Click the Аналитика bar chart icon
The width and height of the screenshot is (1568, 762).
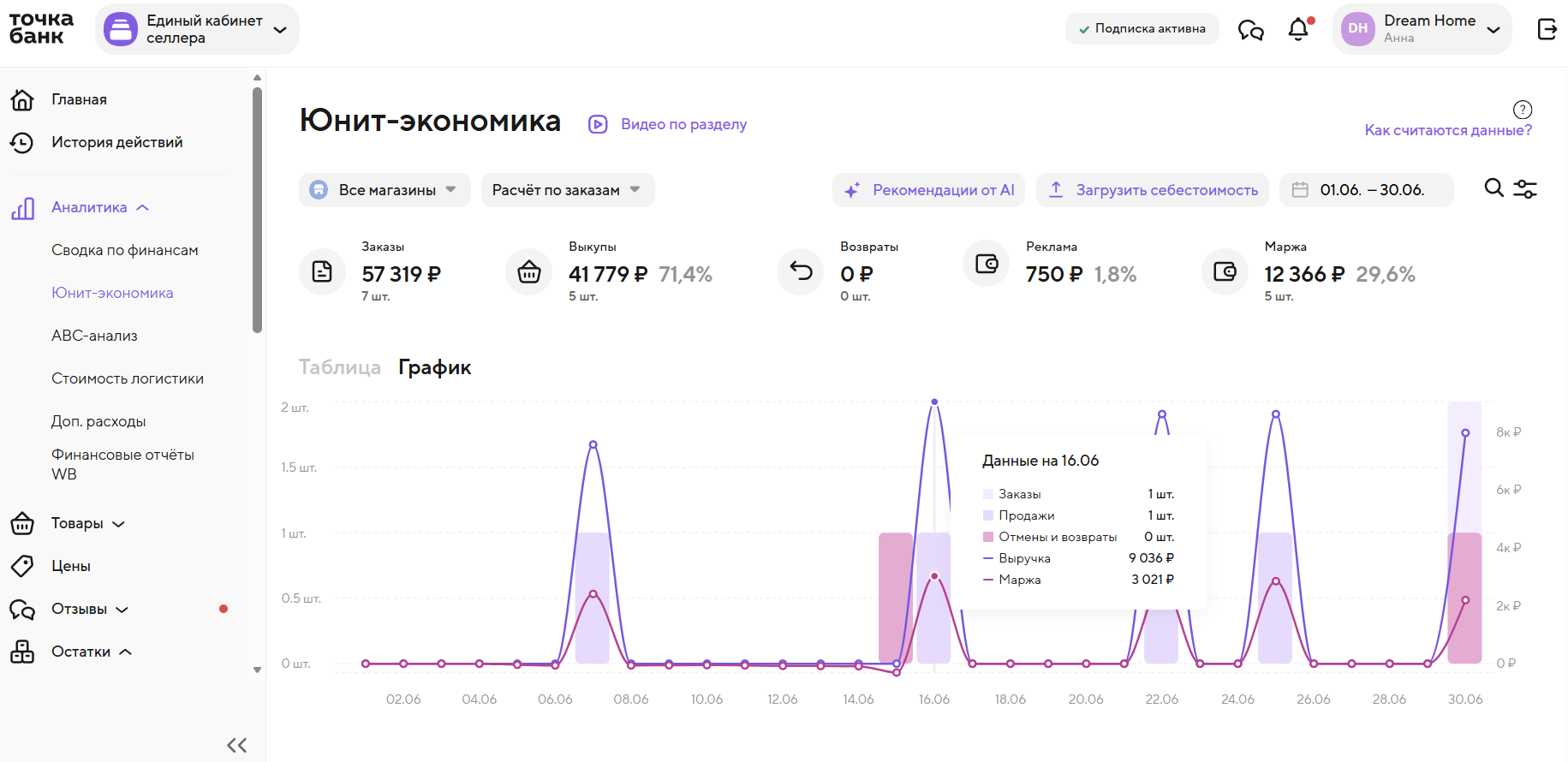[x=22, y=208]
